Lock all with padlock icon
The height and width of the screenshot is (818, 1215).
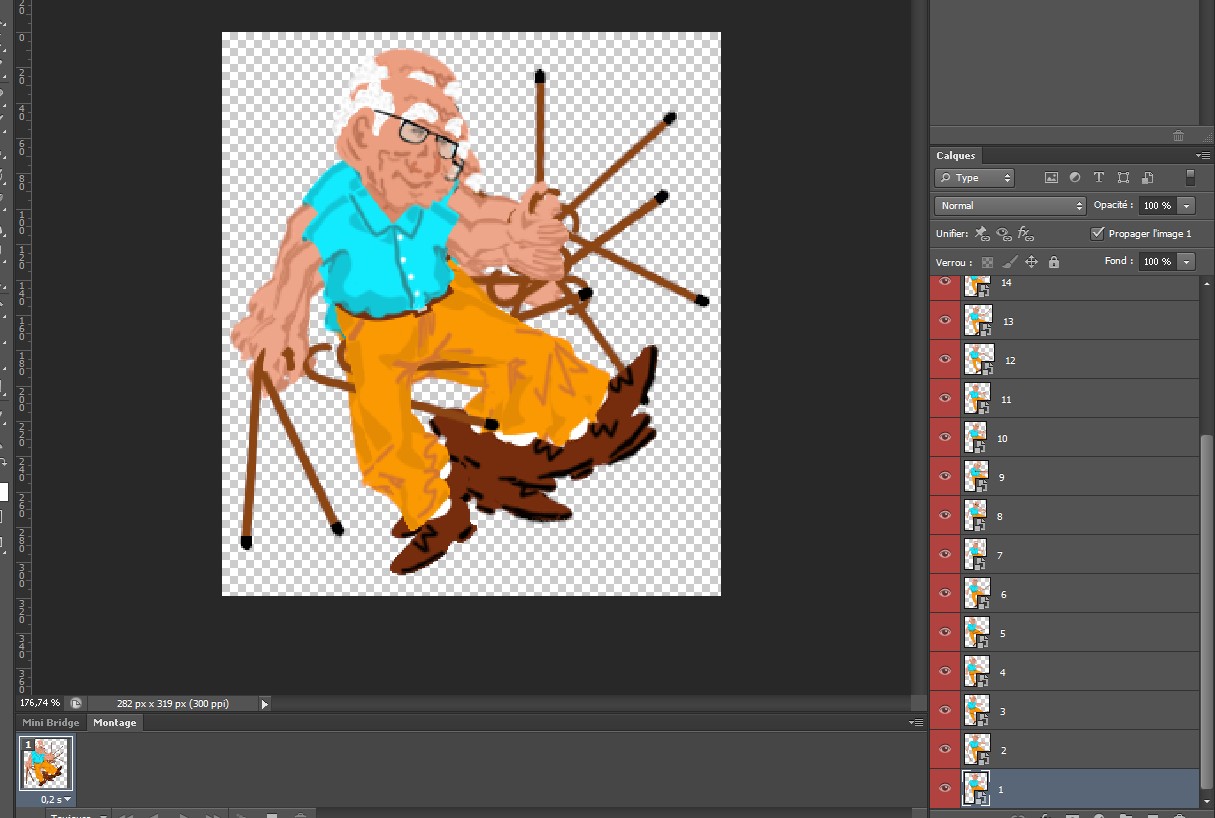tap(1053, 262)
